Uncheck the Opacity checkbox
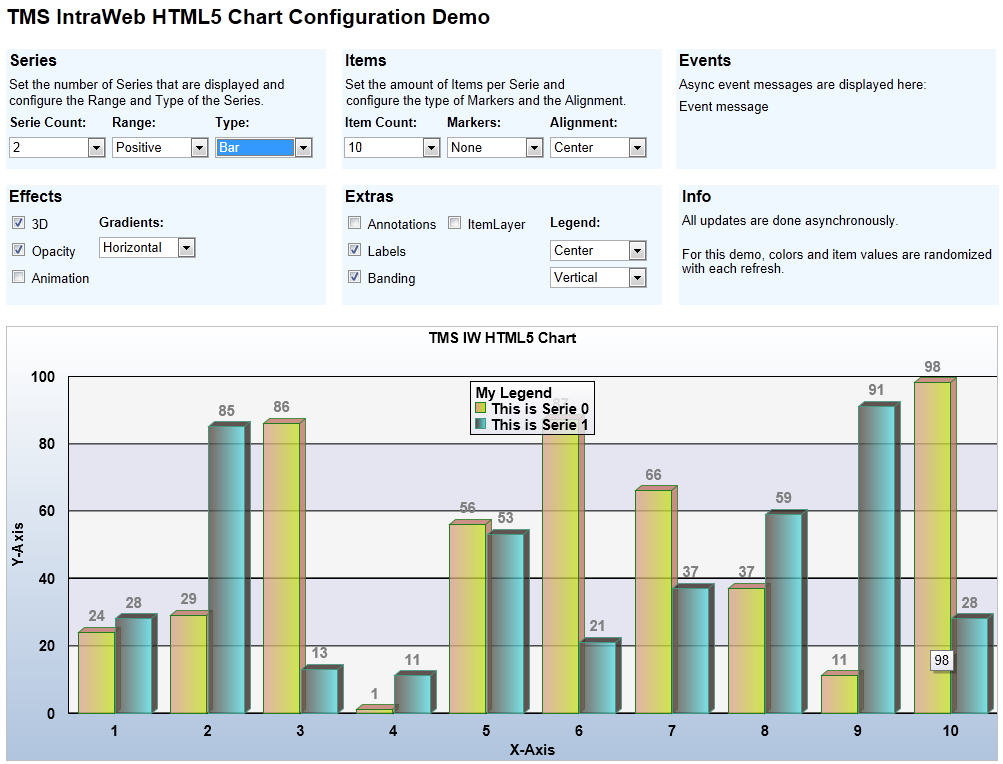This screenshot has width=1003, height=764. [19, 250]
